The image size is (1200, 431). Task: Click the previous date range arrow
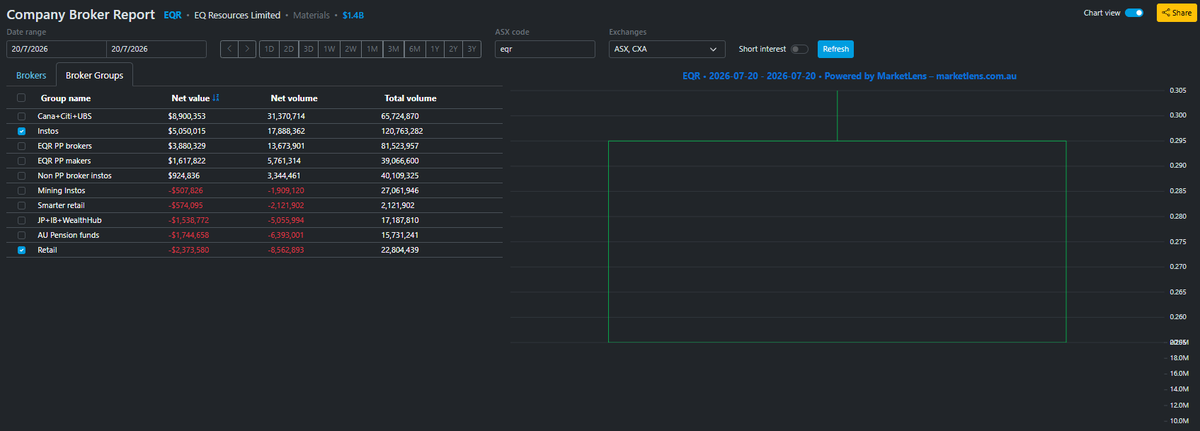click(x=229, y=48)
